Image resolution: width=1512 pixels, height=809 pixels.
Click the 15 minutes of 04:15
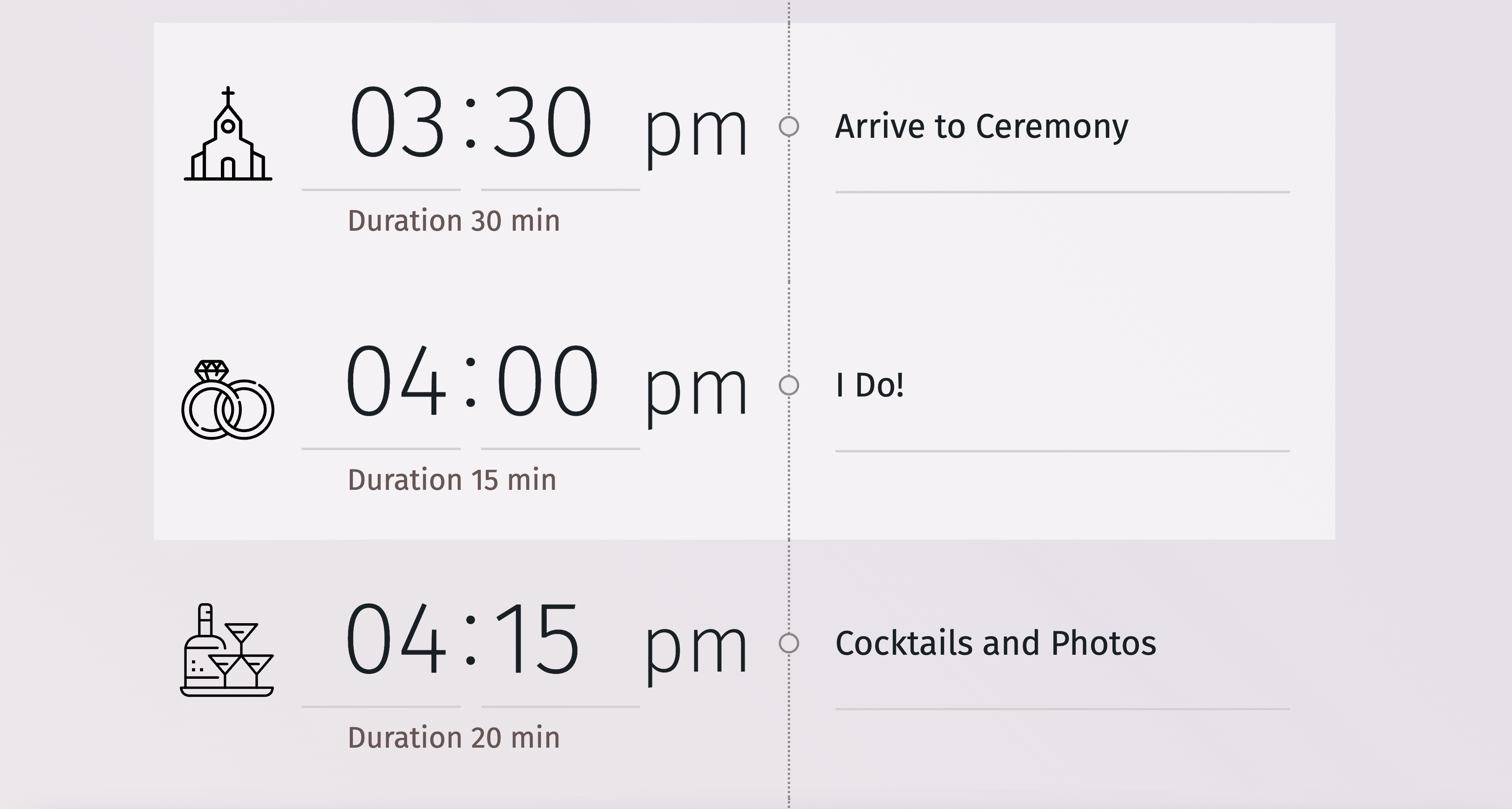click(x=538, y=639)
